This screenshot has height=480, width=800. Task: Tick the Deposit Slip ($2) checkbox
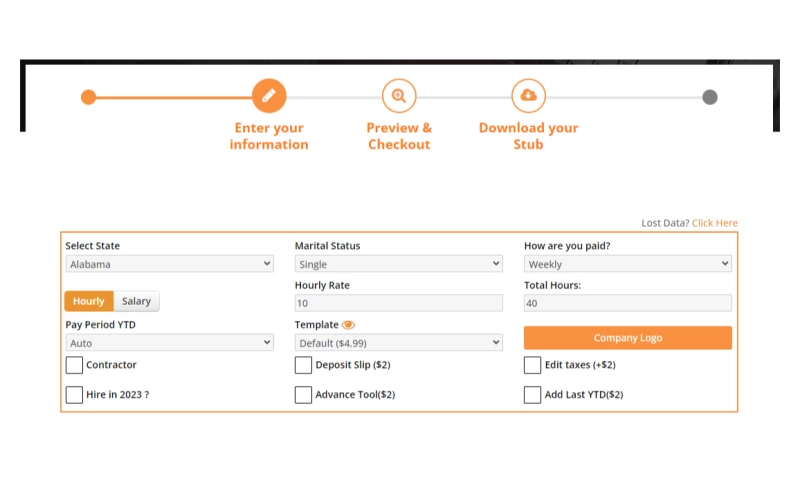click(x=303, y=365)
